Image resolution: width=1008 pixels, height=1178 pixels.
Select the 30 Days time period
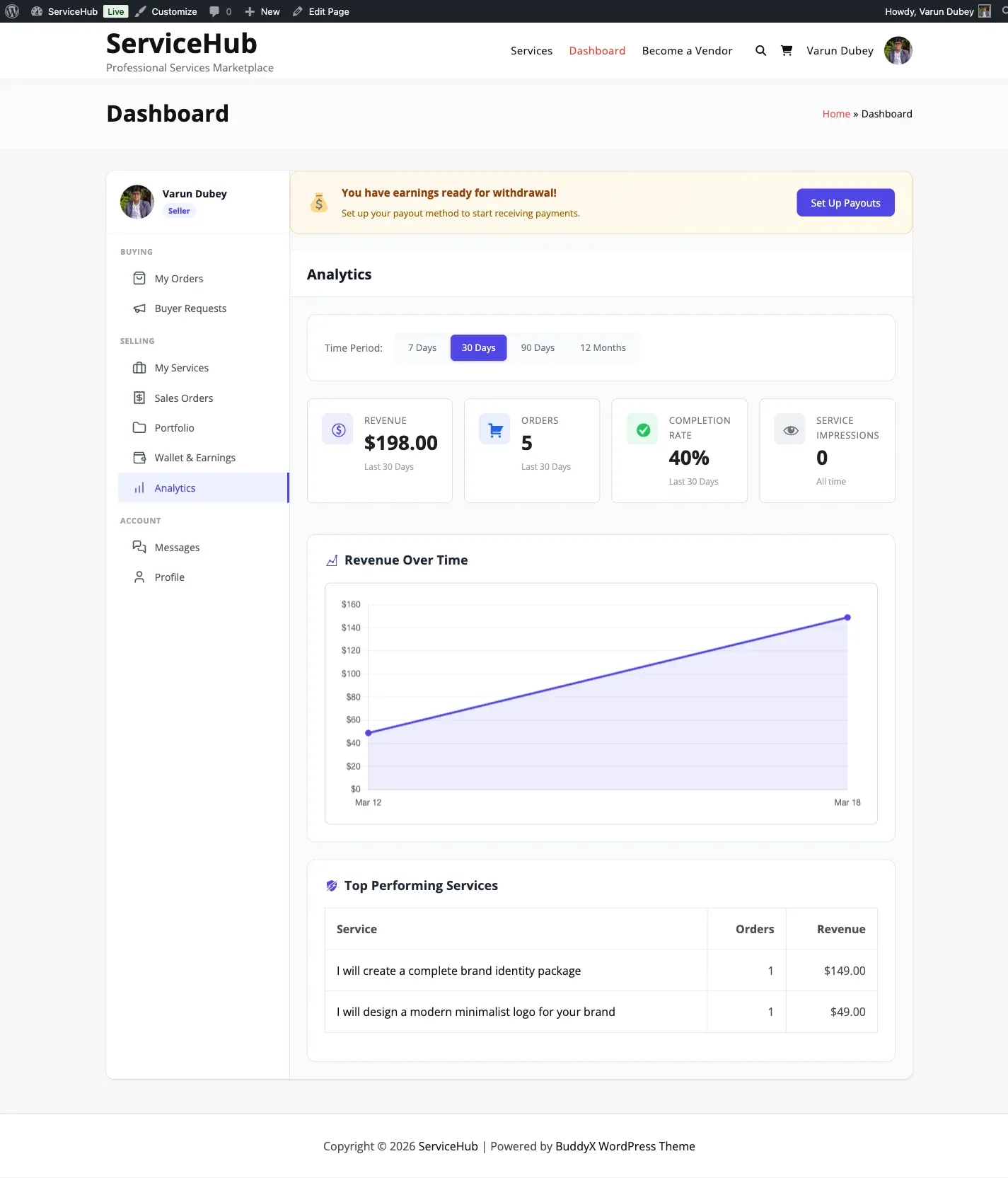479,348
